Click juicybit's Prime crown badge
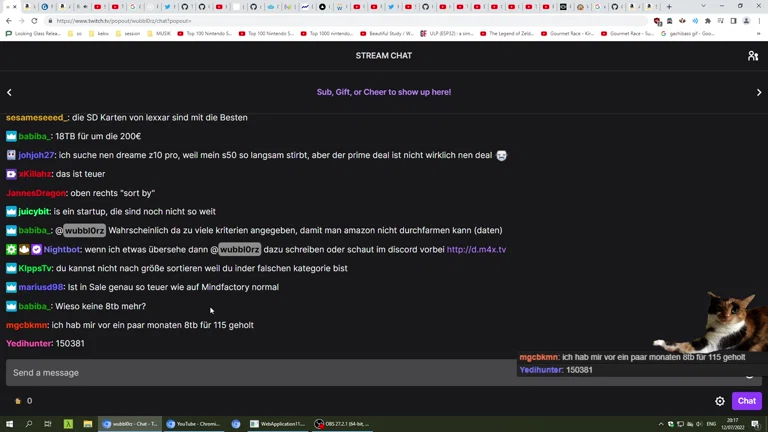Viewport: 768px width, 432px height. pos(11,212)
